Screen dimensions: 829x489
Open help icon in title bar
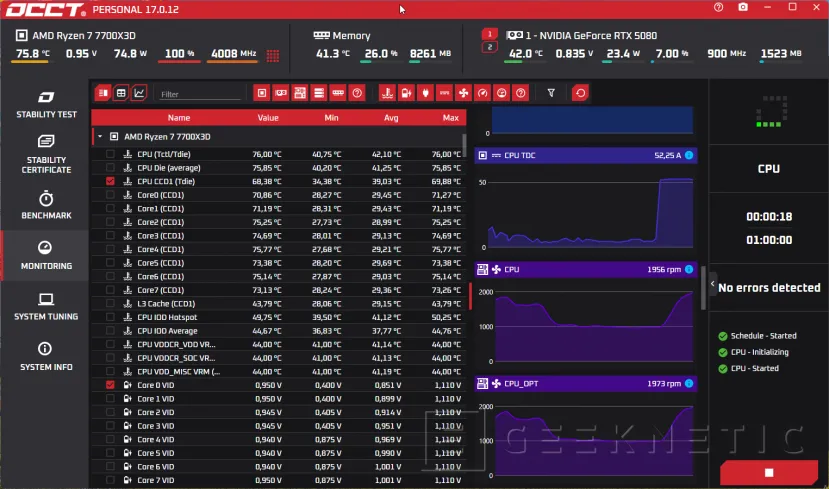tap(718, 7)
